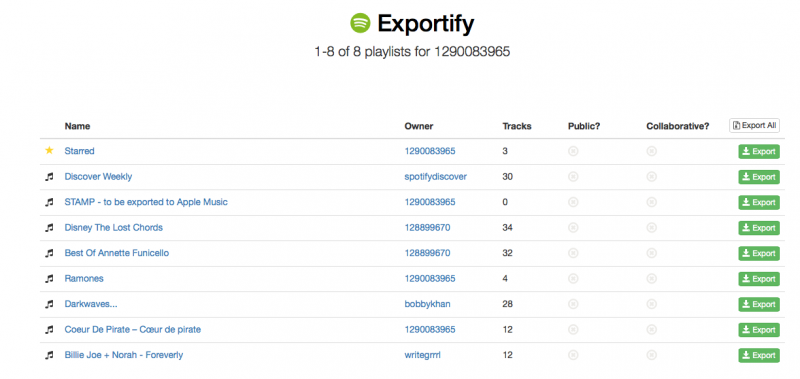Image resolution: width=800 pixels, height=379 pixels.
Task: Visit owner 1290083965 in the Ramones row
Action: (430, 279)
